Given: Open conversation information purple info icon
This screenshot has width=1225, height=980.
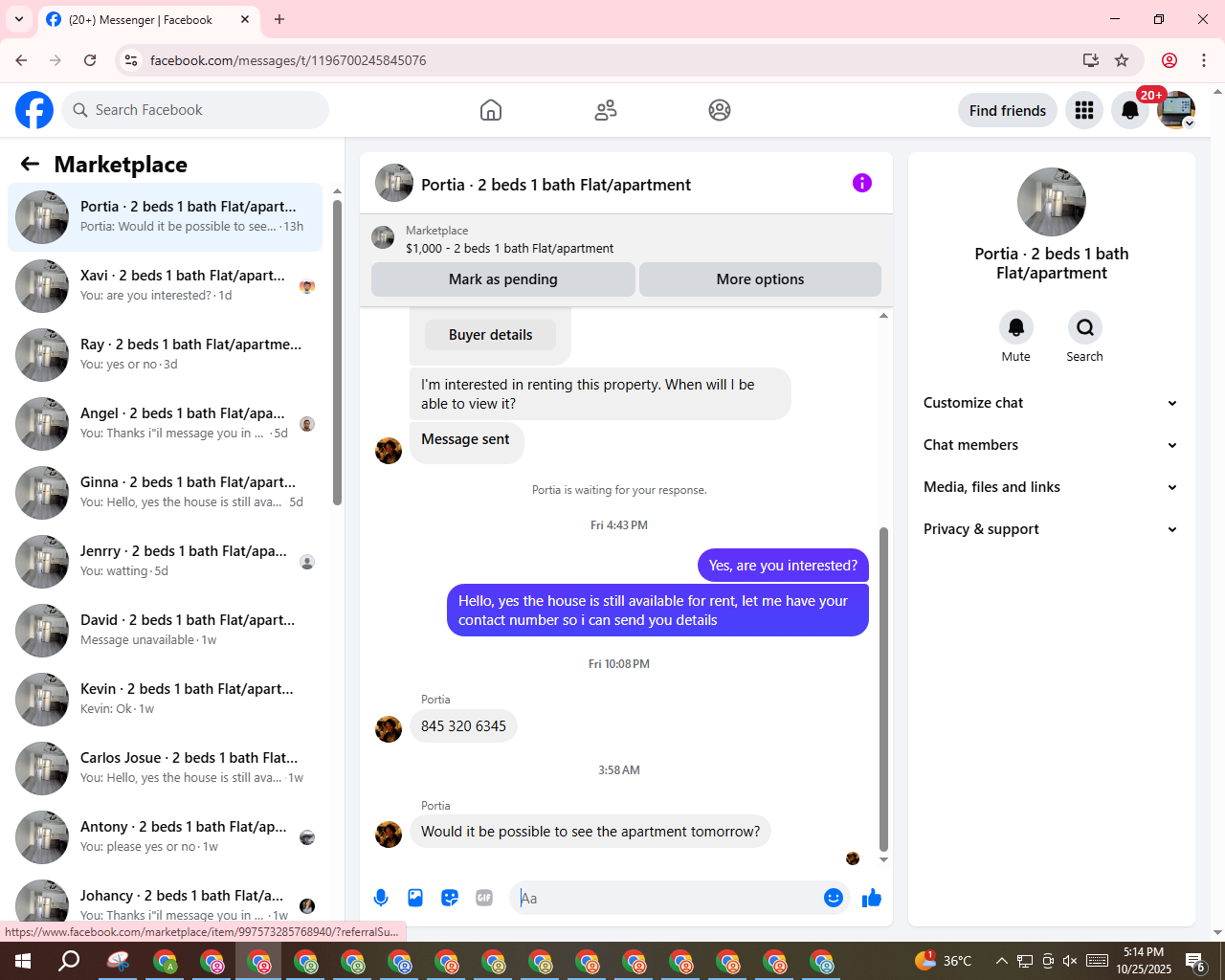Looking at the screenshot, I should (x=862, y=183).
